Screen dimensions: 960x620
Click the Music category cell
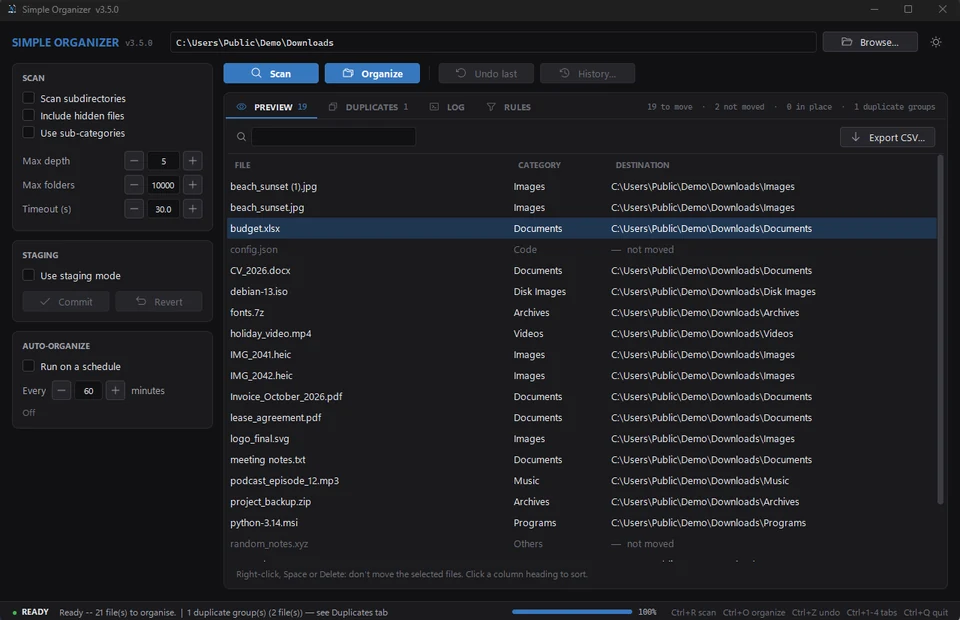[527, 480]
